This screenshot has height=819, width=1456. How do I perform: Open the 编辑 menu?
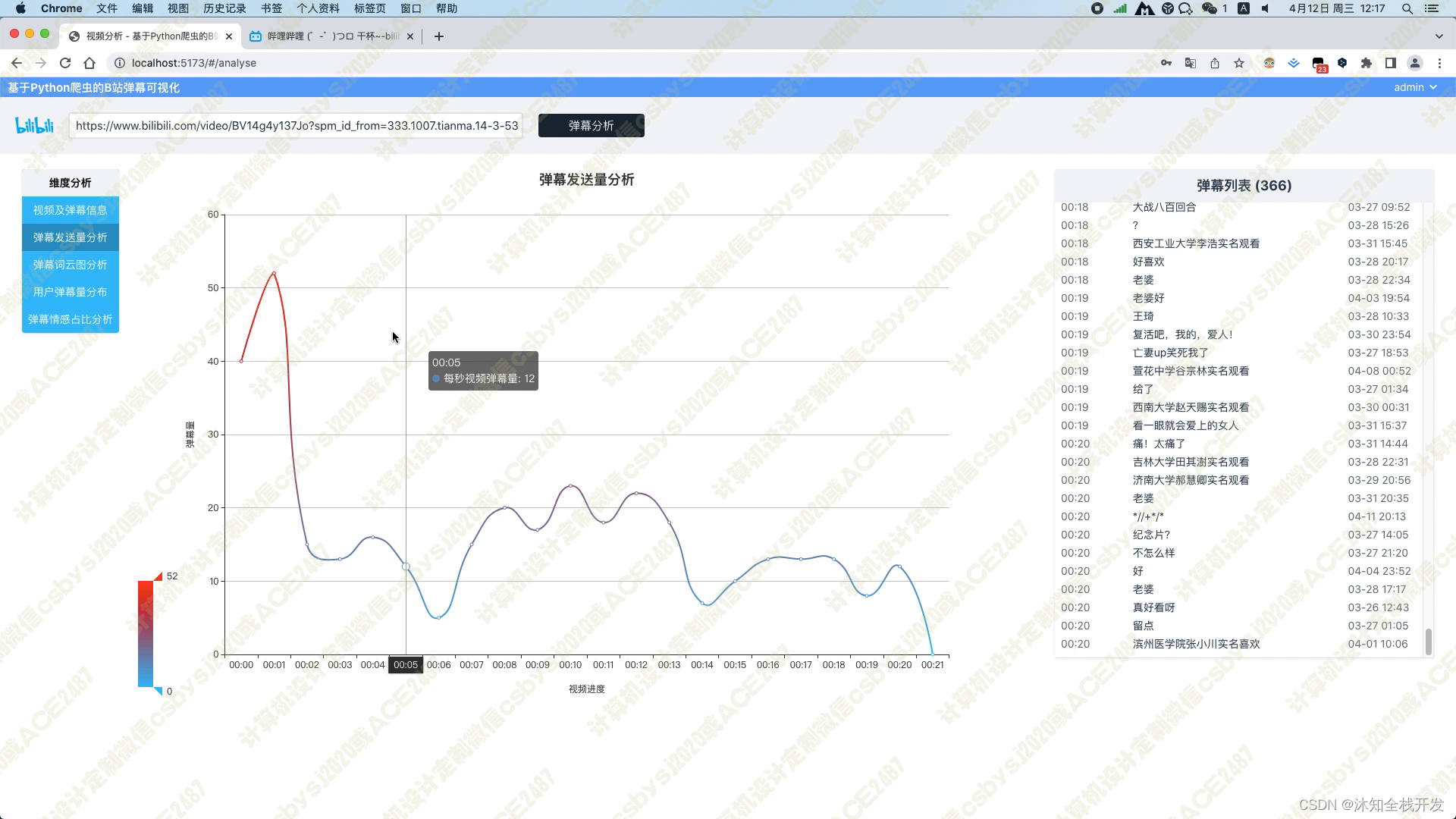click(x=143, y=8)
